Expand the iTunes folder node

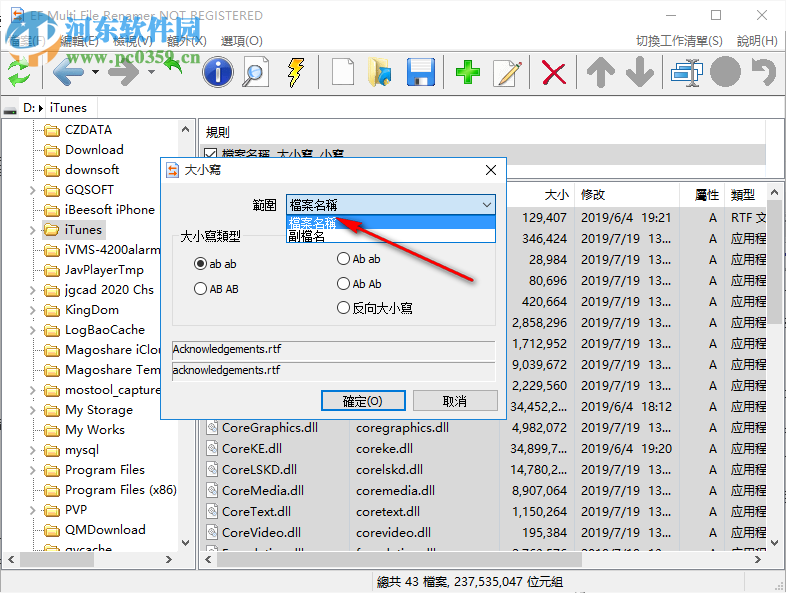(33, 230)
